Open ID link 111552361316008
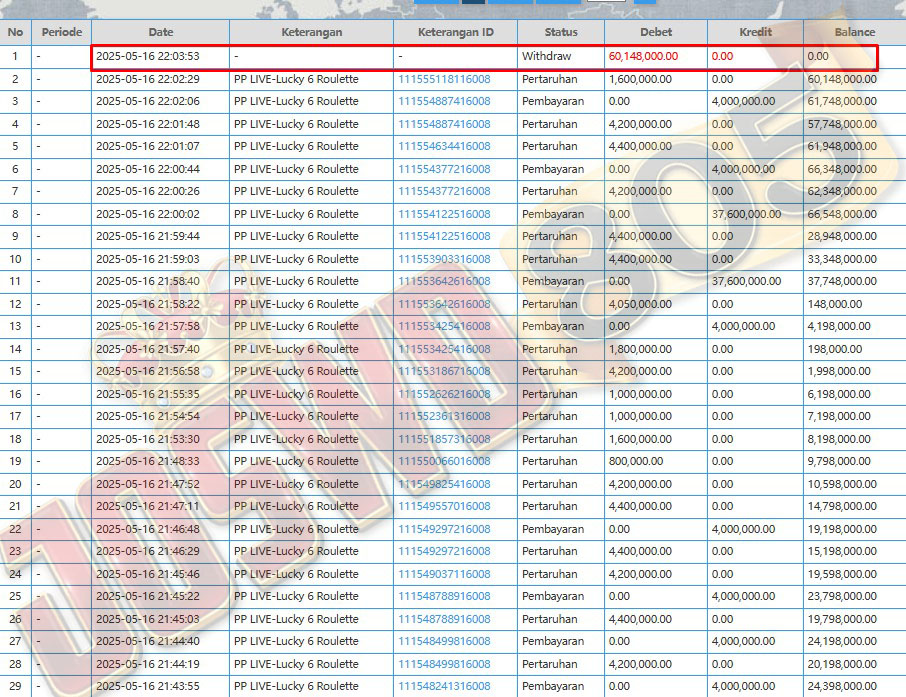This screenshot has height=697, width=906. pos(444,416)
